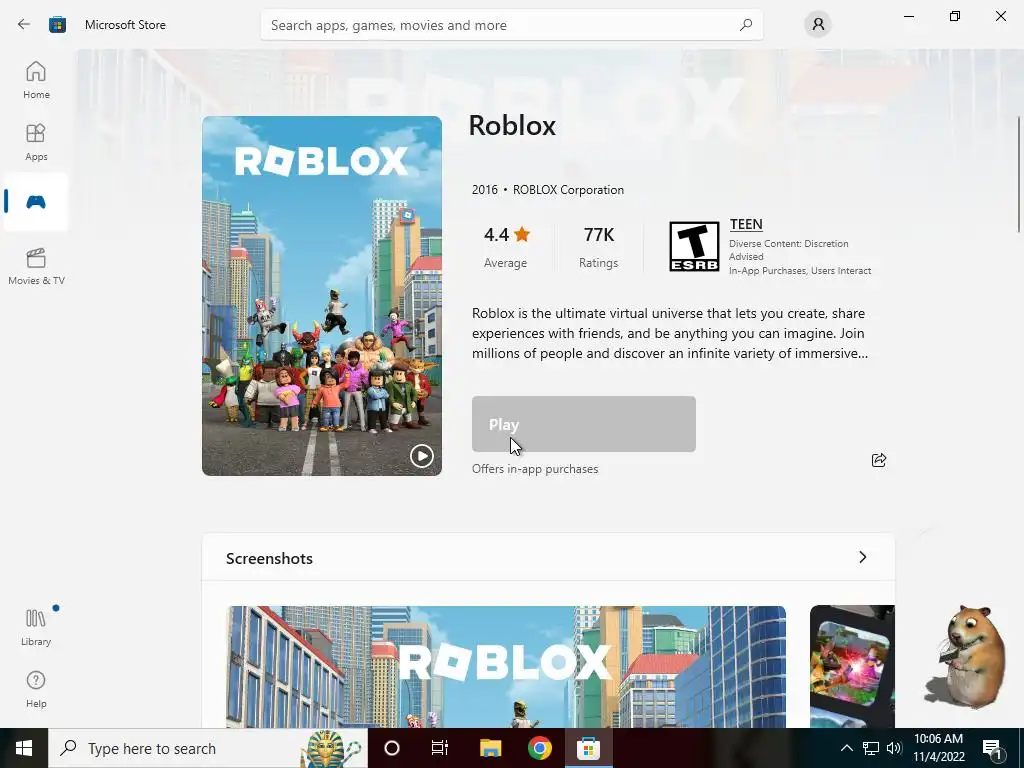The width and height of the screenshot is (1024, 768).
Task: Click the user account profile icon
Action: (818, 25)
